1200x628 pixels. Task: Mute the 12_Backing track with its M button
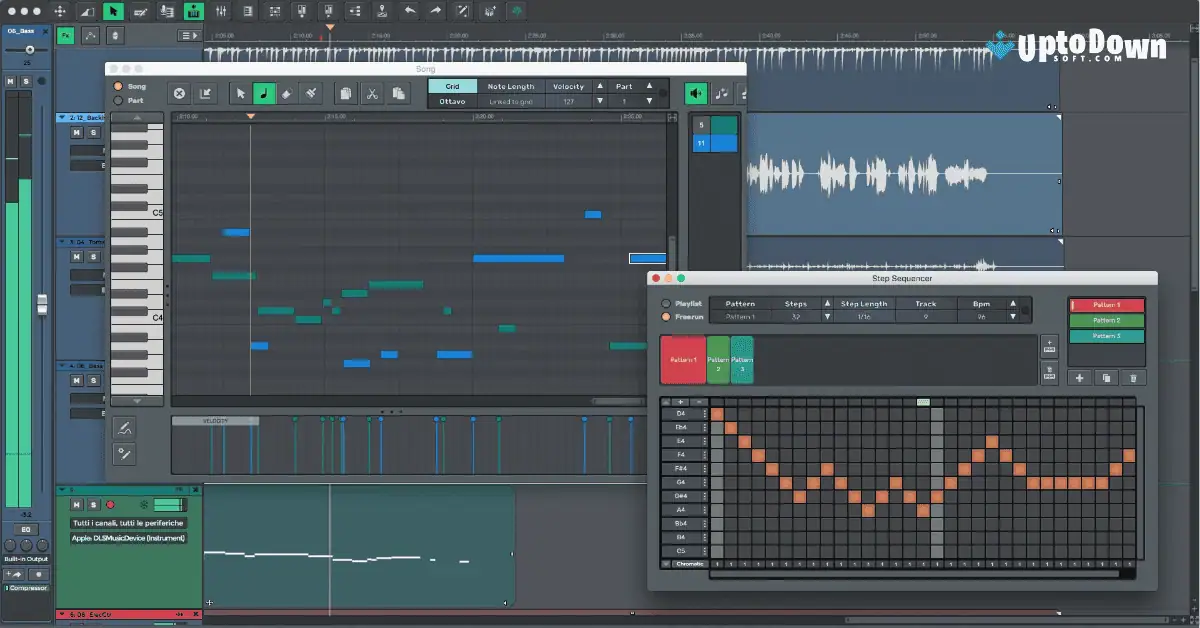[x=76, y=133]
